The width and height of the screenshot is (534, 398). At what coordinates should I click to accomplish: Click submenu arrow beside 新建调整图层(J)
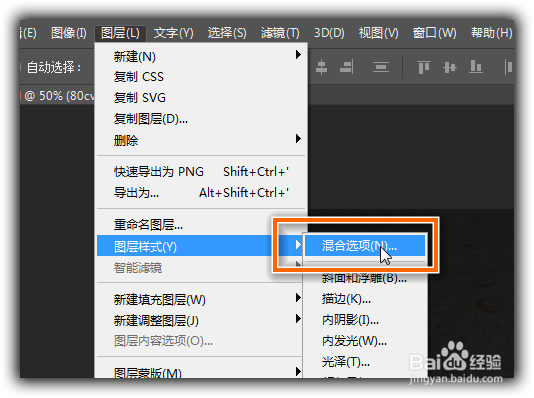298,319
